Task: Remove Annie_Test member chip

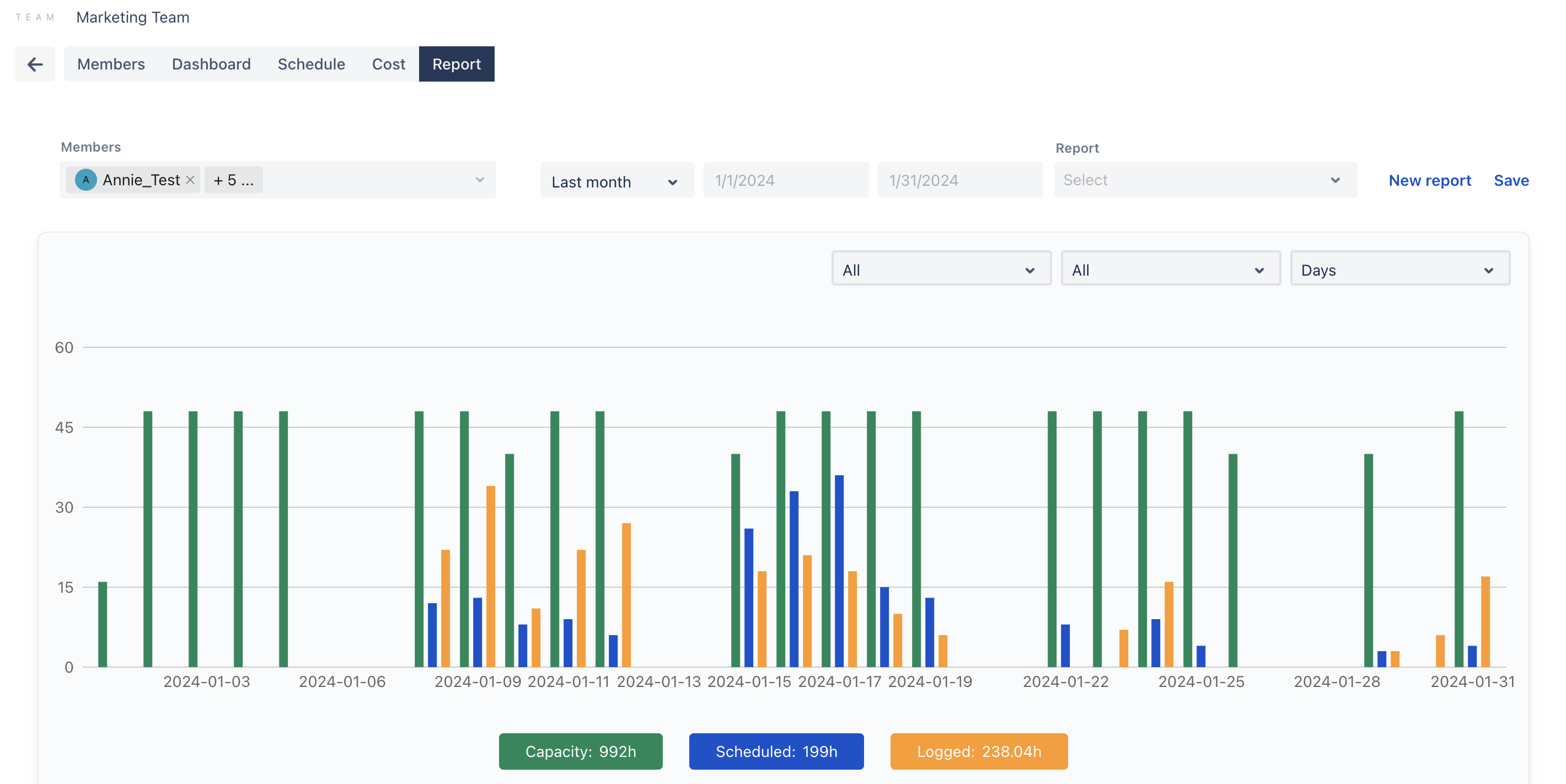Action: tap(190, 180)
